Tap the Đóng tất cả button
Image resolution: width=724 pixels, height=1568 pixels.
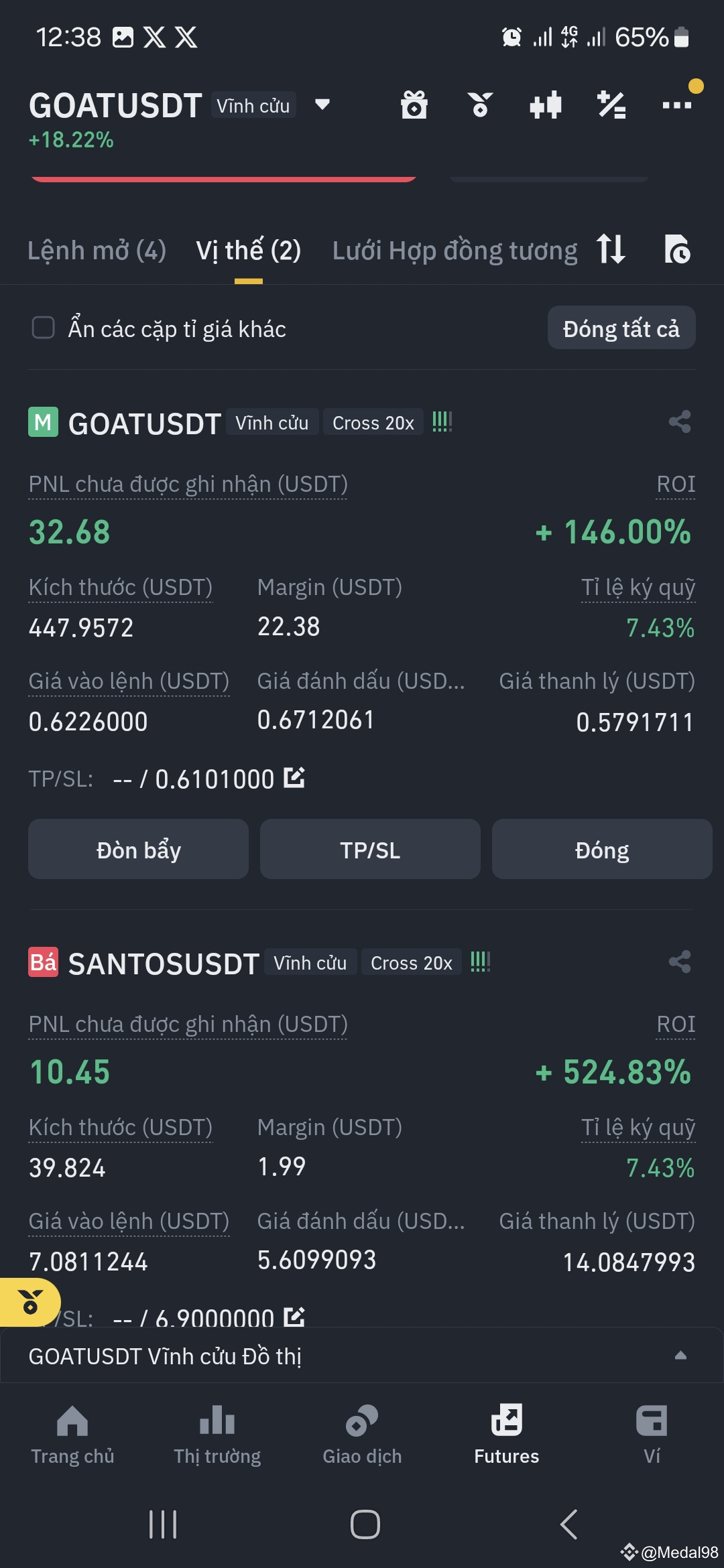(x=621, y=328)
